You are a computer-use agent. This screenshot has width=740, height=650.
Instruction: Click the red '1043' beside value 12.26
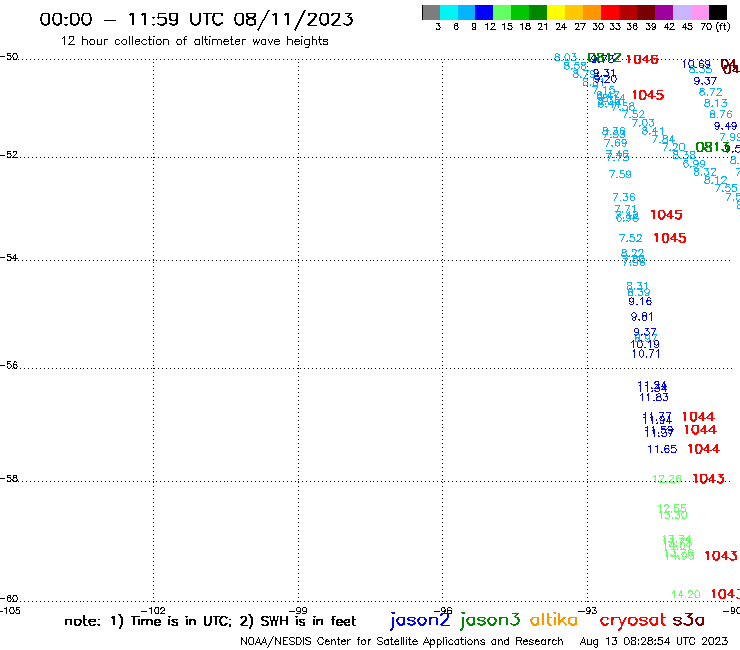coord(708,479)
